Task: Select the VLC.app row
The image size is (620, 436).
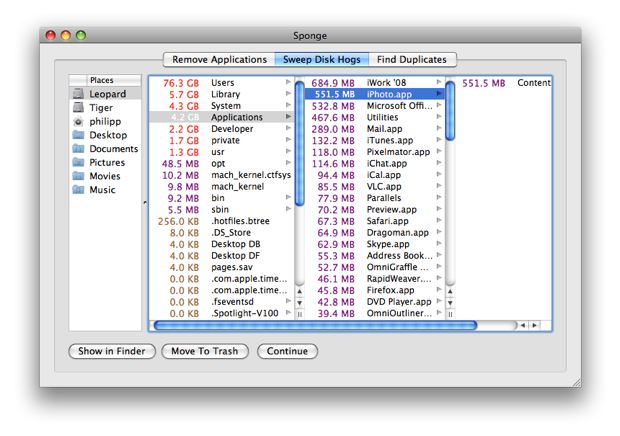Action: click(374, 186)
